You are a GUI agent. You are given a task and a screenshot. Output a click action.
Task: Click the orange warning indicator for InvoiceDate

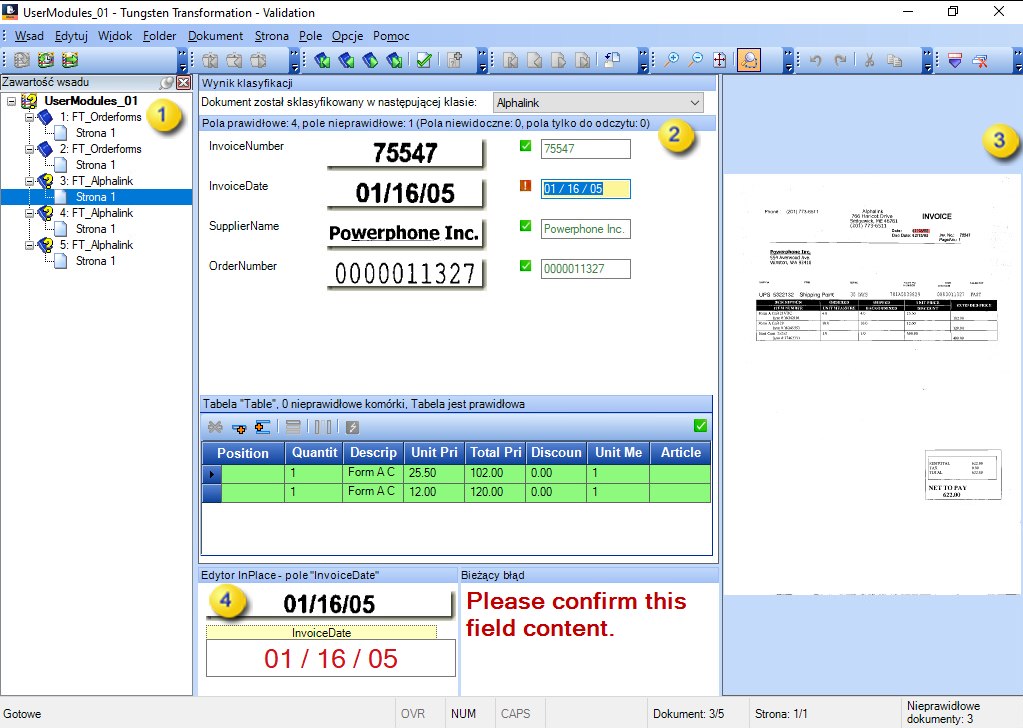pyautogui.click(x=525, y=186)
